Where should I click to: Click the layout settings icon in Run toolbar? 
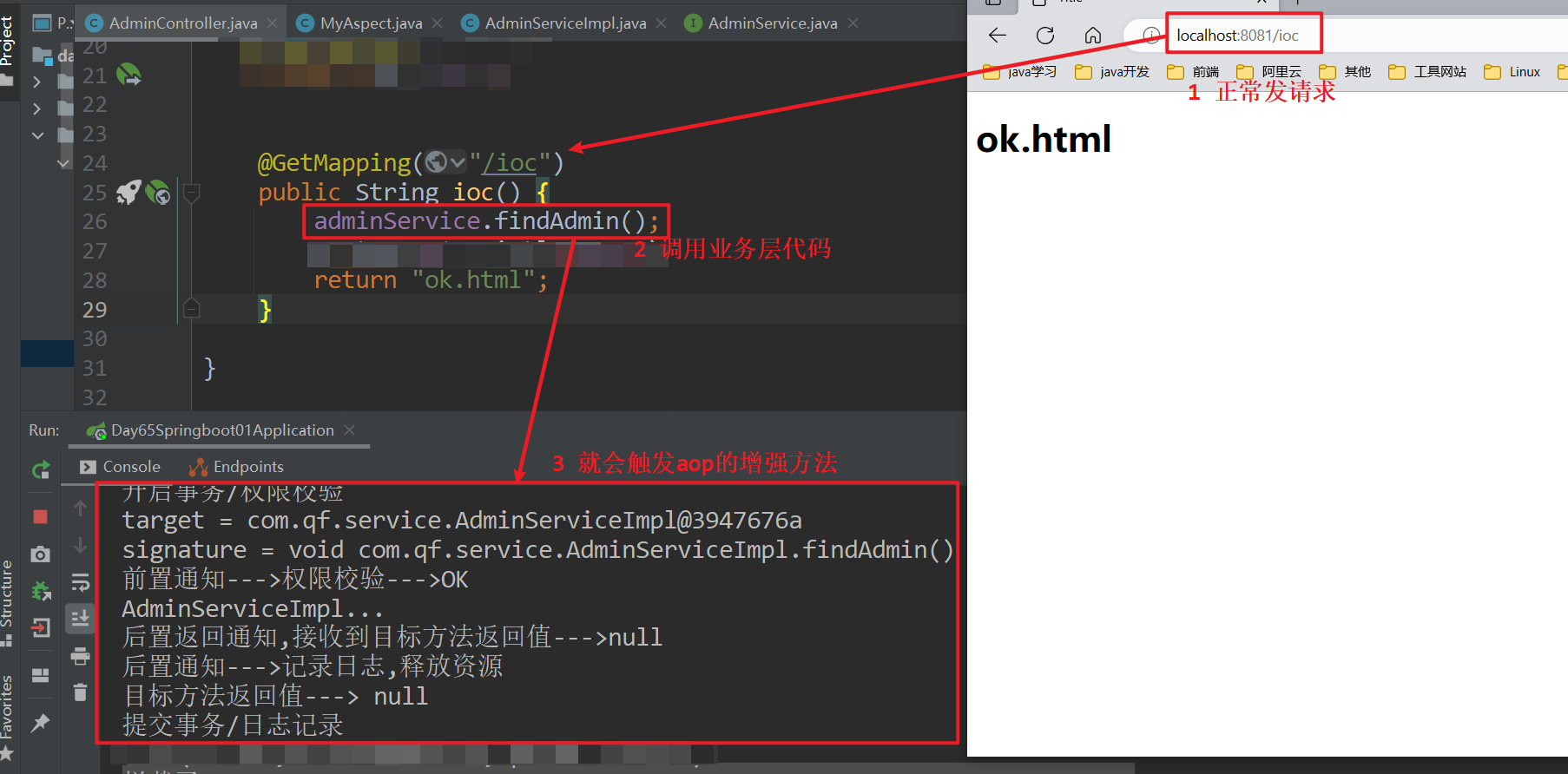pos(40,675)
